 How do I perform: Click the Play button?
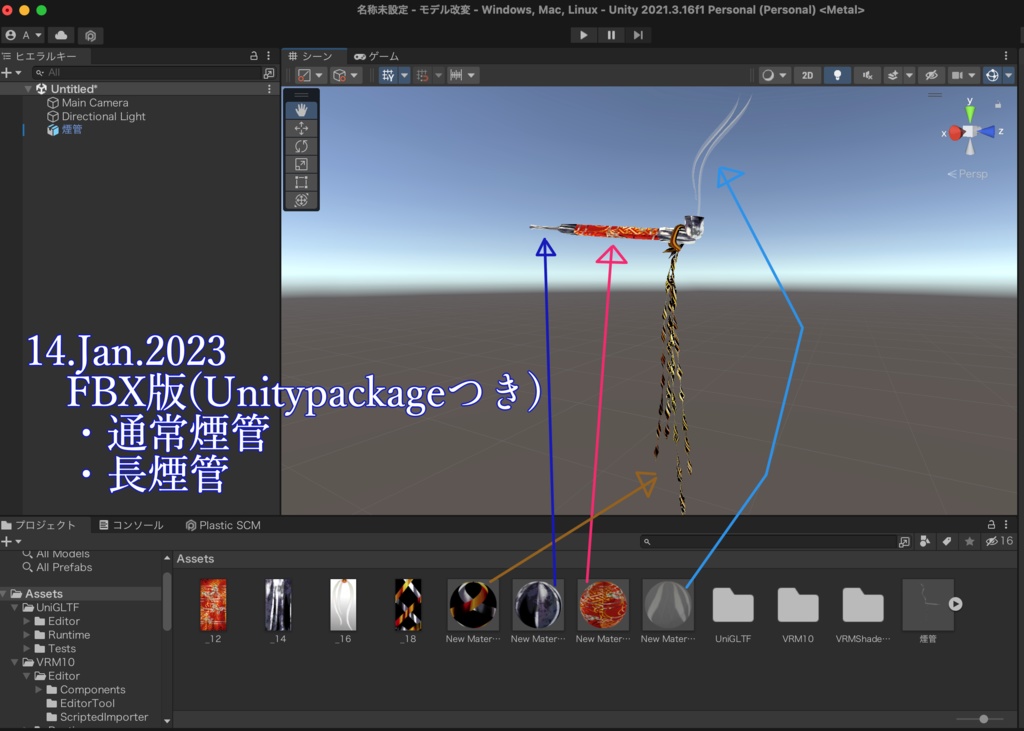(583, 35)
